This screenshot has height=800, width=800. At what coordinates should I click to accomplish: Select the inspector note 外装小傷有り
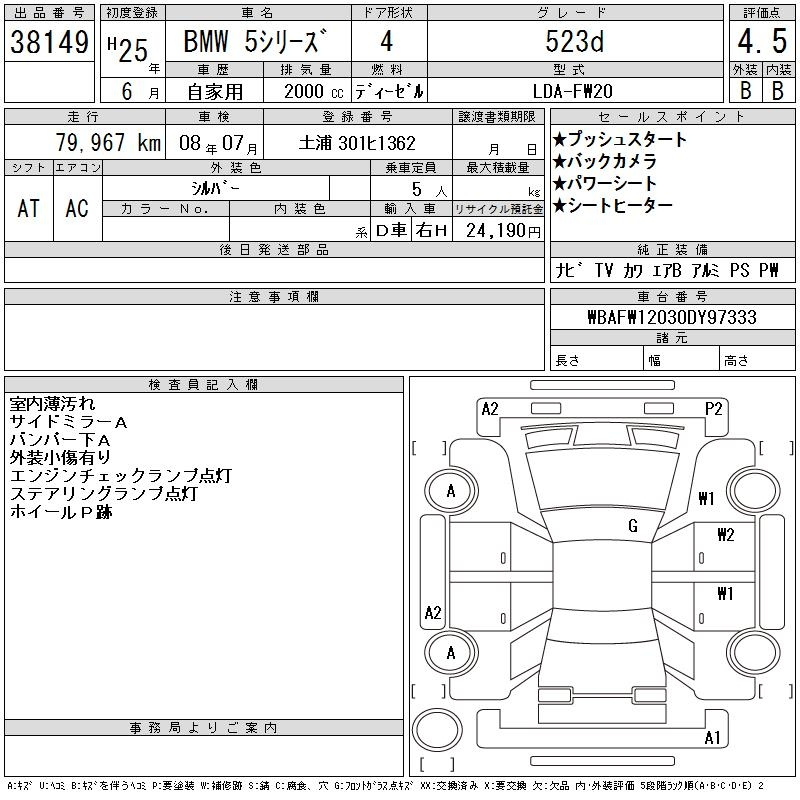tap(60, 458)
